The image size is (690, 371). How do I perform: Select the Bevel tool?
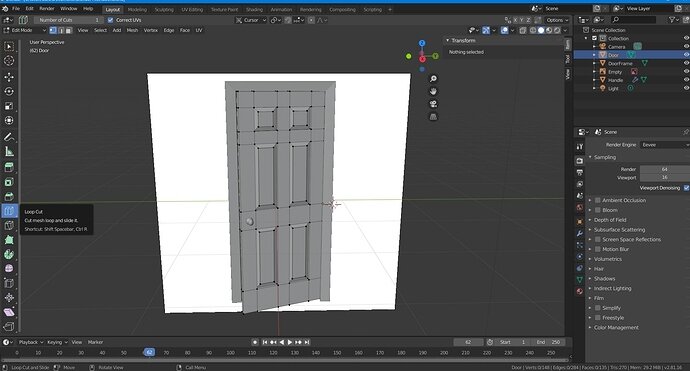(9, 196)
